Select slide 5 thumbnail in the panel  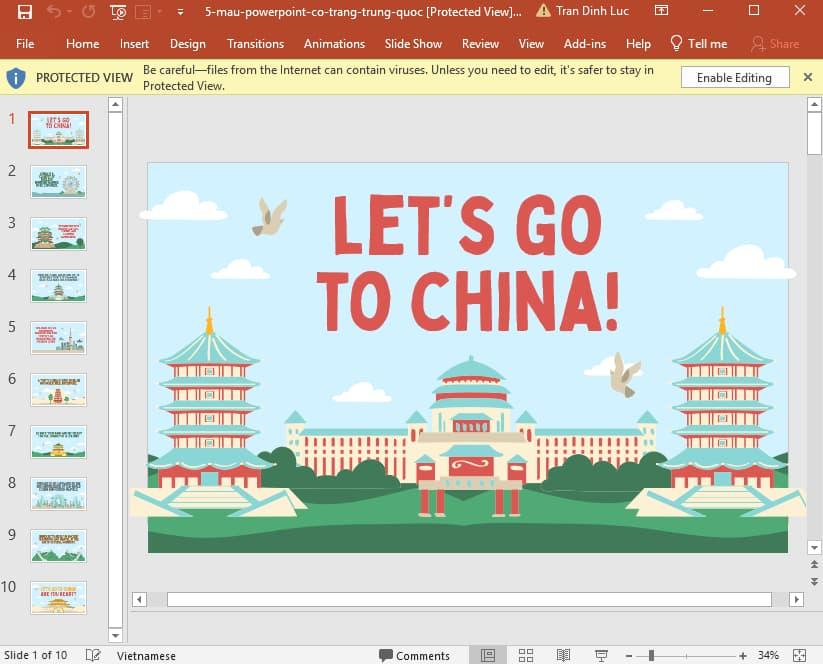tap(57, 337)
